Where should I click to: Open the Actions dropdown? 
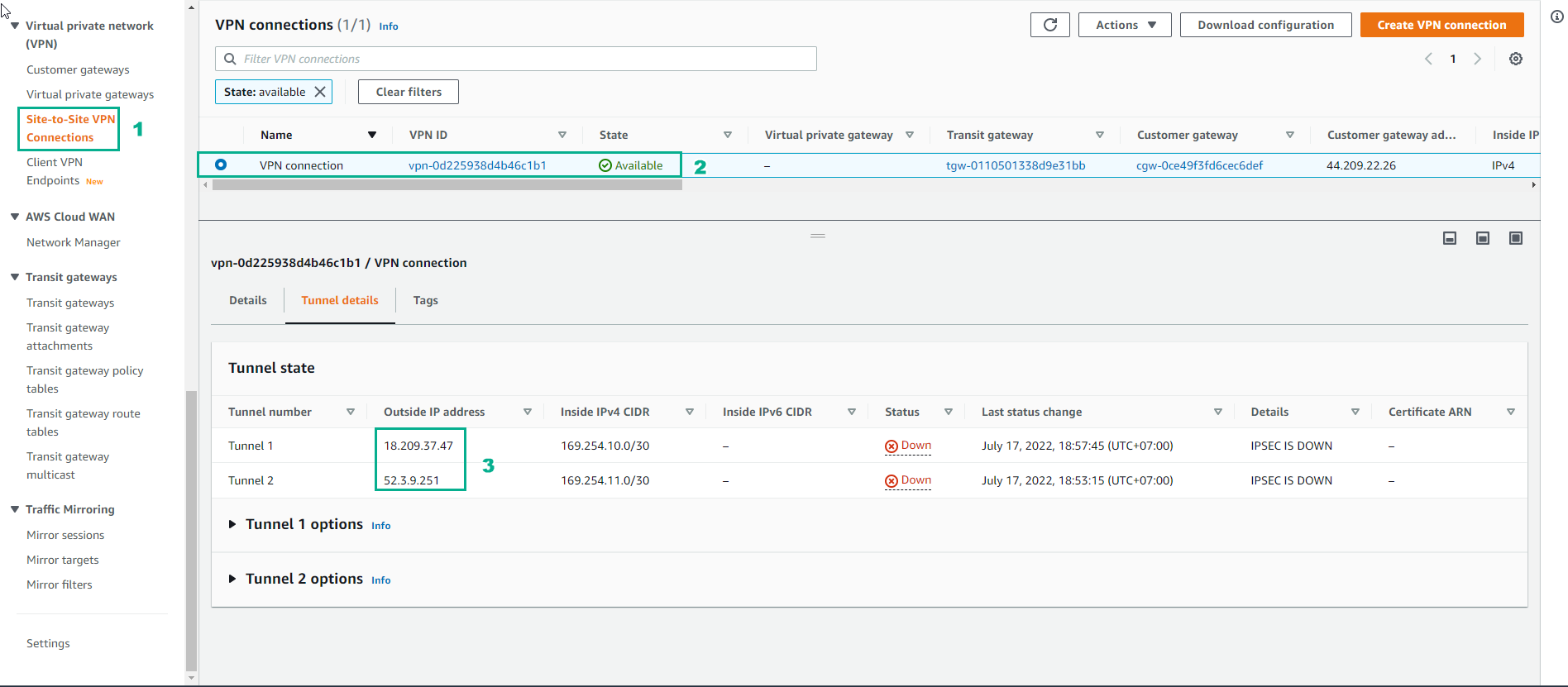1125,25
